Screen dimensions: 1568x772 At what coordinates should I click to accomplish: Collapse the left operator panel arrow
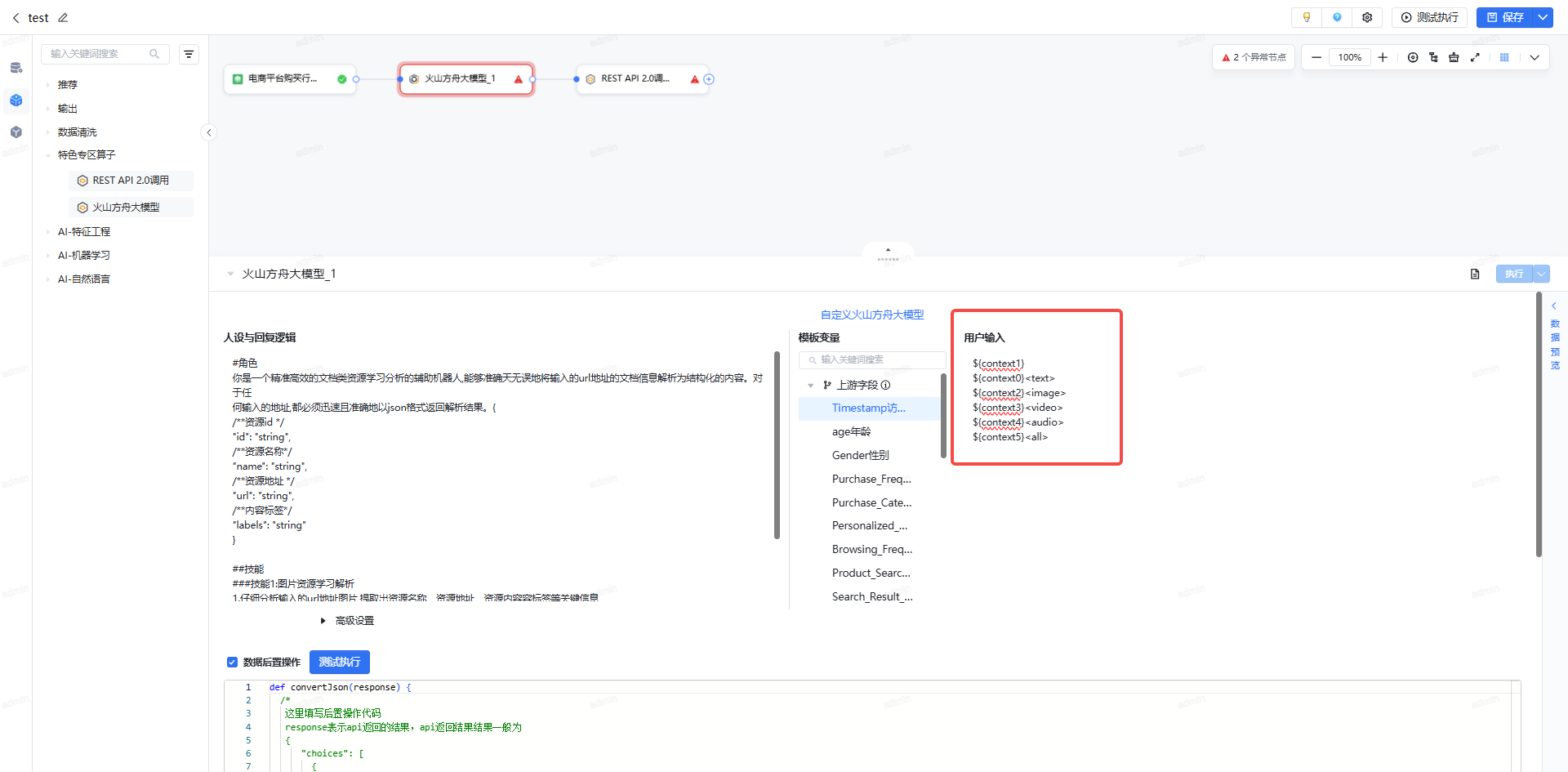tap(209, 132)
